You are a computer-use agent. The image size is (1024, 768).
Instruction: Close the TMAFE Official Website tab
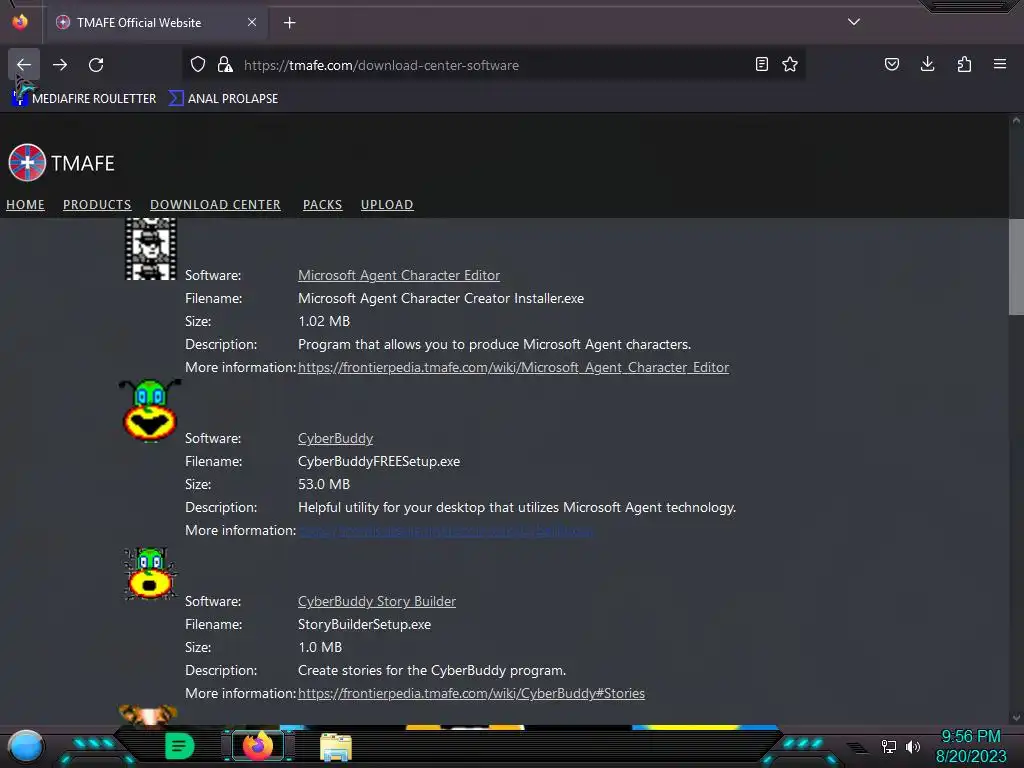[252, 22]
